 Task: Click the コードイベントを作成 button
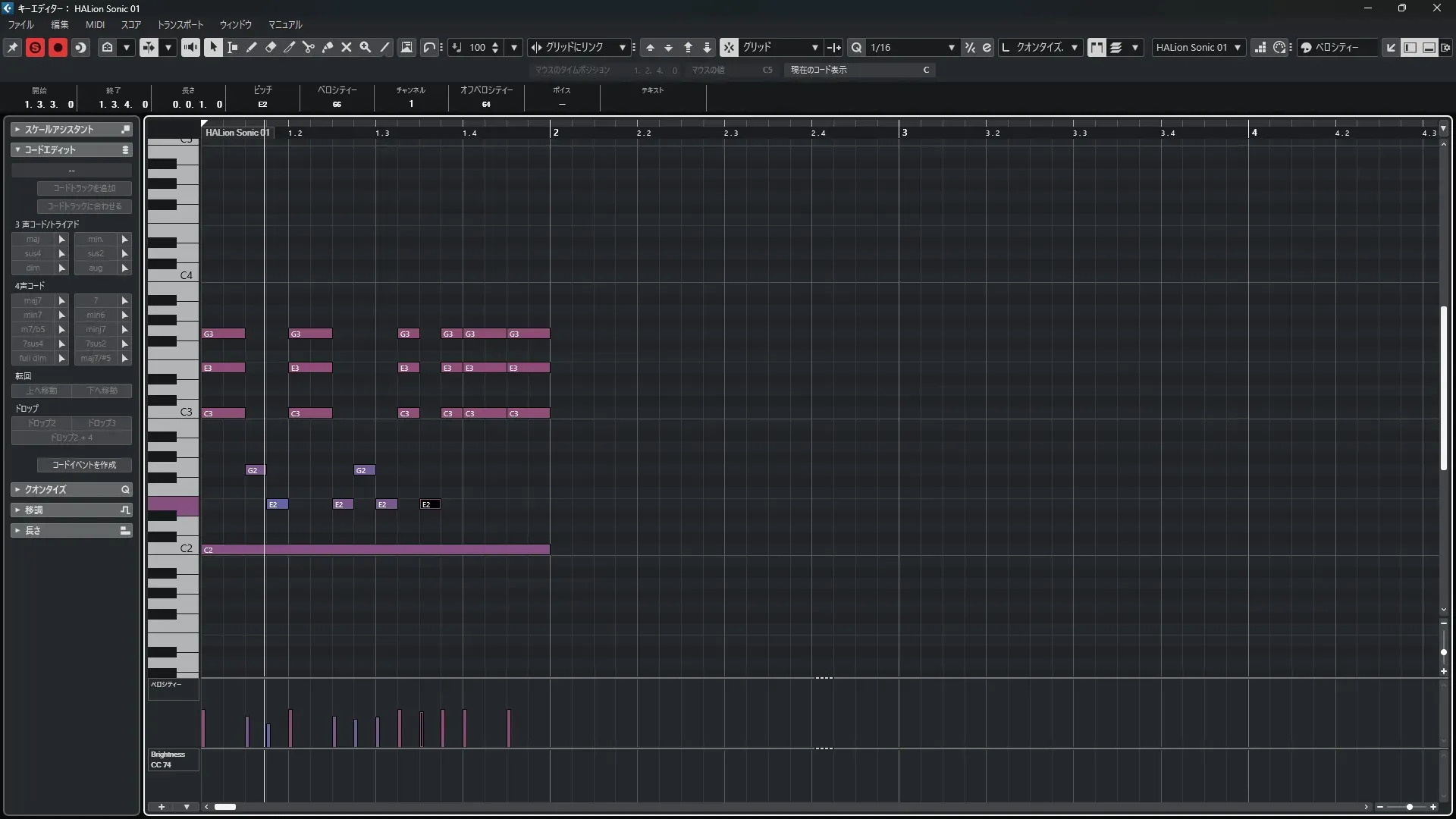click(x=84, y=465)
